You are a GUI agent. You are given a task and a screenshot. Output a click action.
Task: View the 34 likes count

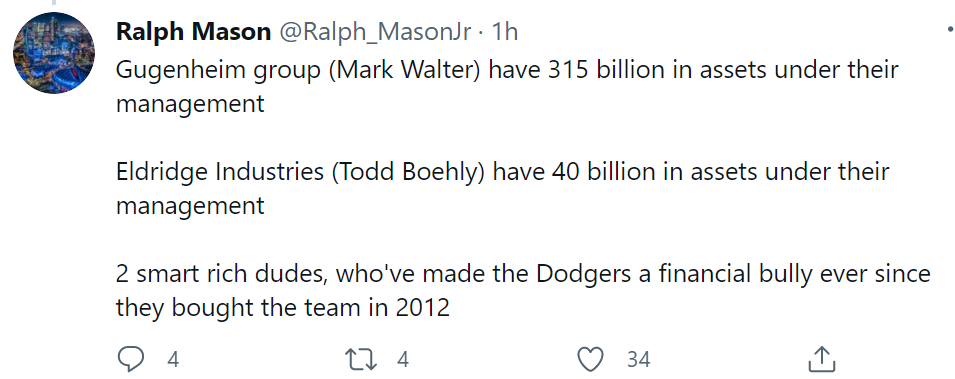point(638,360)
